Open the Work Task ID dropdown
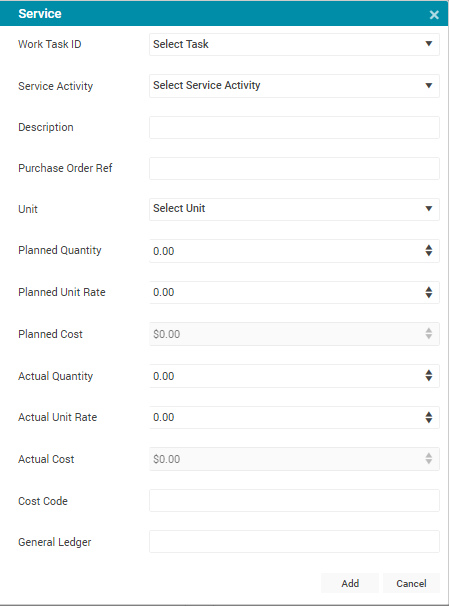Viewport: 449px width, 606px height. (x=294, y=44)
